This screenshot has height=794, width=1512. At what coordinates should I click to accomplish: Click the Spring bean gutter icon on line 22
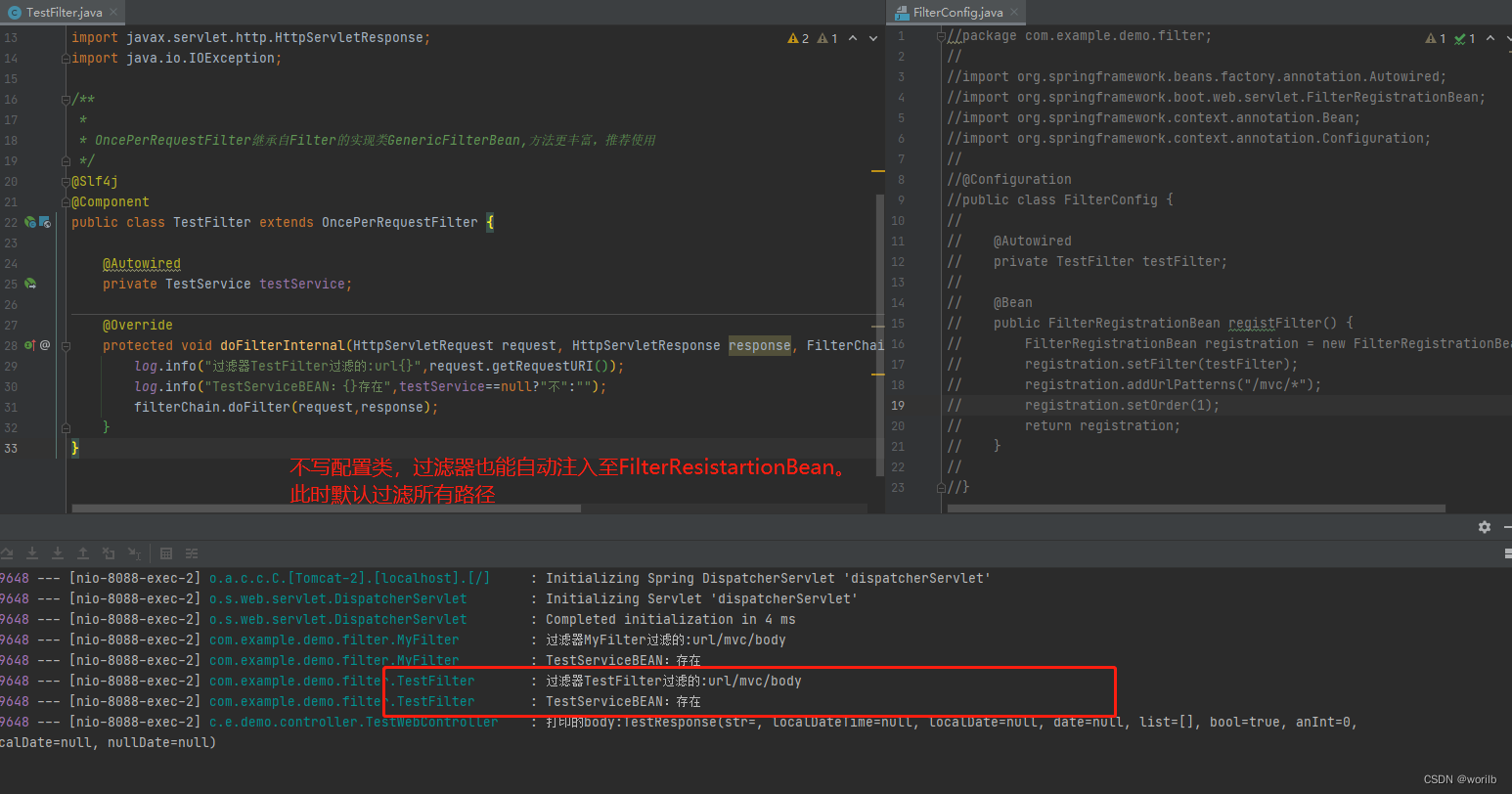30,223
